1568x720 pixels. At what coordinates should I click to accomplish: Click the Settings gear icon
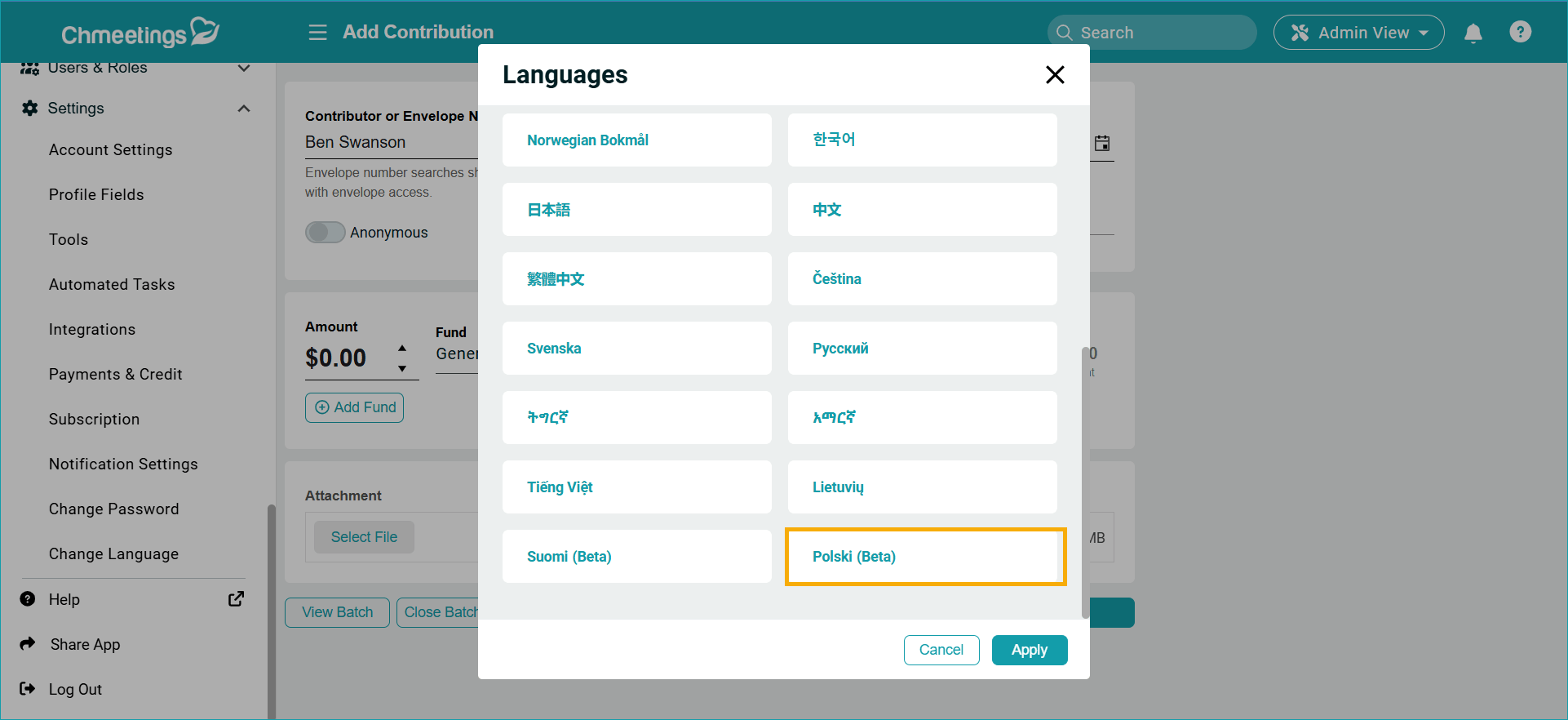click(30, 109)
